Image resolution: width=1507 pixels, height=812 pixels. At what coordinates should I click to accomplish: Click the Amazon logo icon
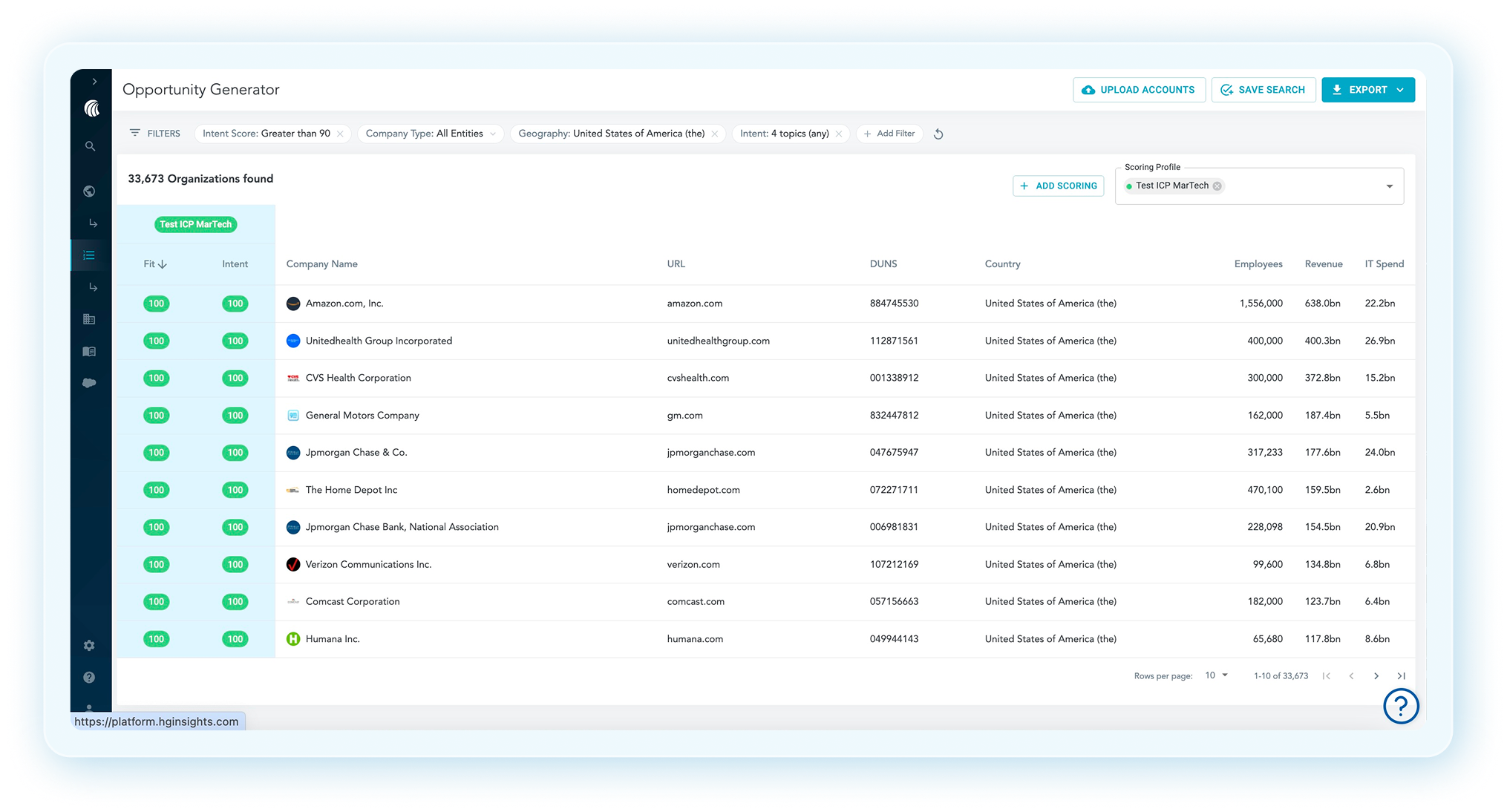pyautogui.click(x=293, y=304)
